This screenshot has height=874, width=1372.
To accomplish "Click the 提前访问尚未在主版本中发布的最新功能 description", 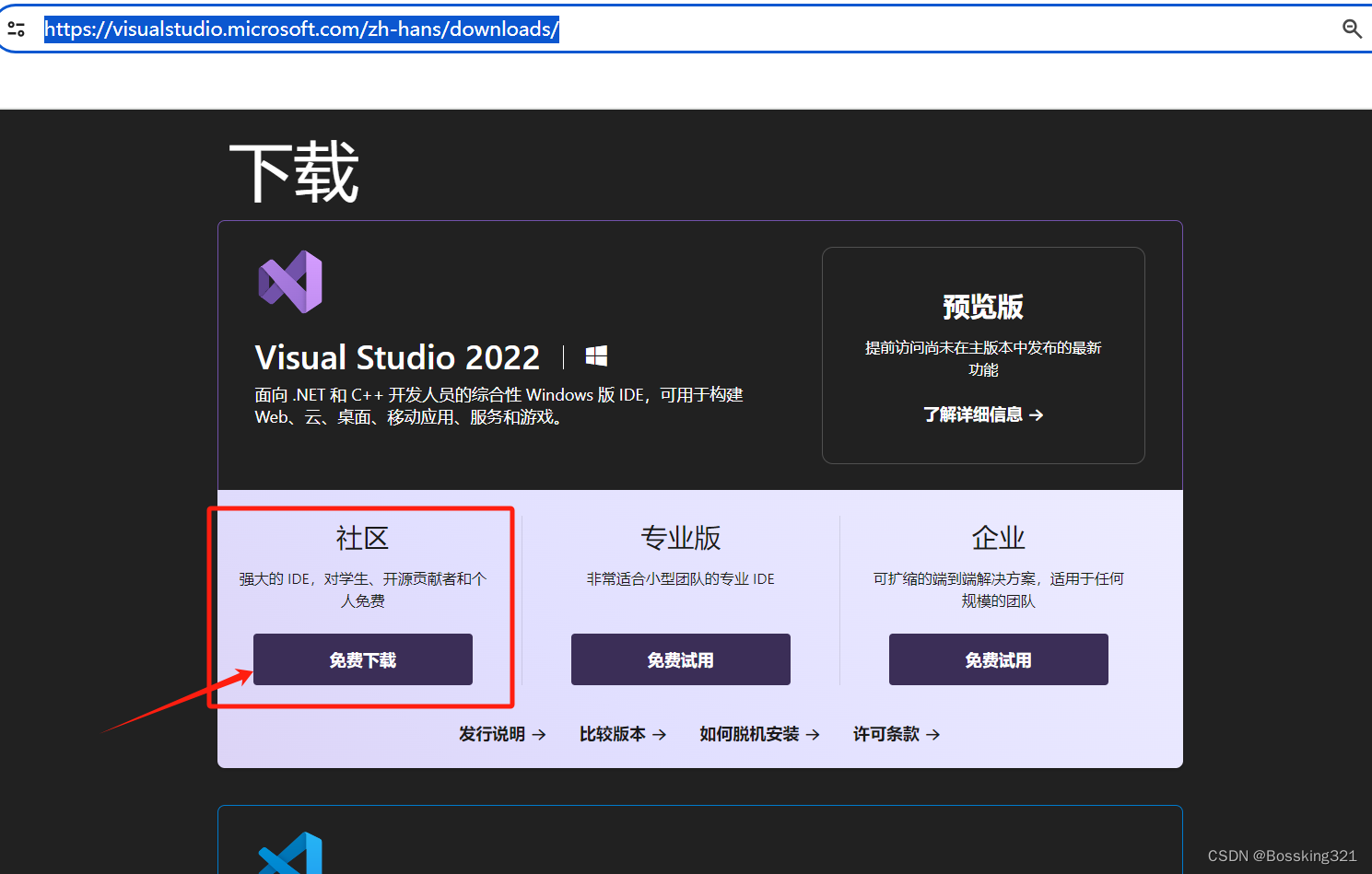I will pos(983,358).
